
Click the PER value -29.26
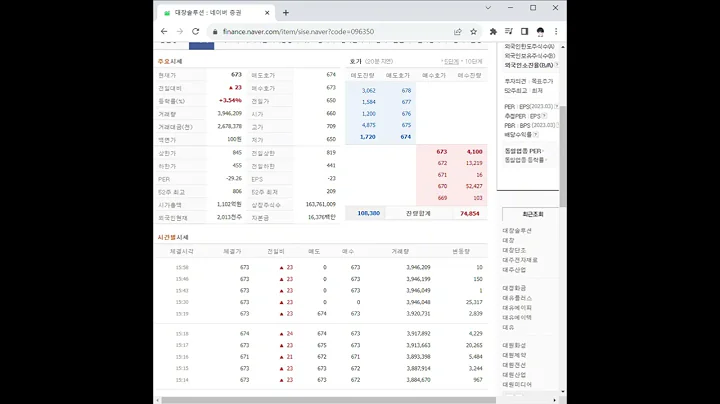(x=234, y=178)
